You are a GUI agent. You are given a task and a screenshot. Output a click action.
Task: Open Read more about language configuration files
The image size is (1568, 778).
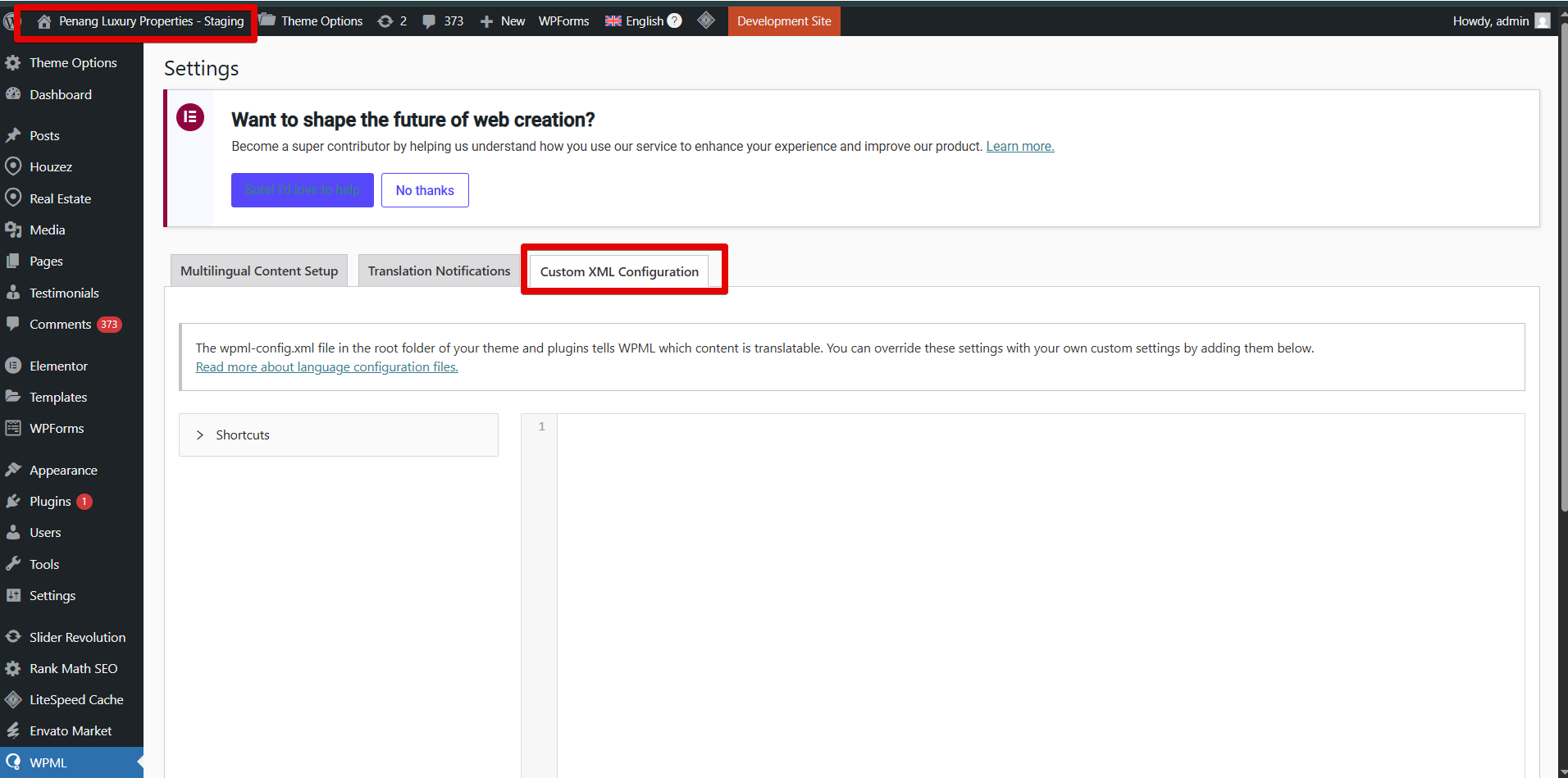coord(326,367)
